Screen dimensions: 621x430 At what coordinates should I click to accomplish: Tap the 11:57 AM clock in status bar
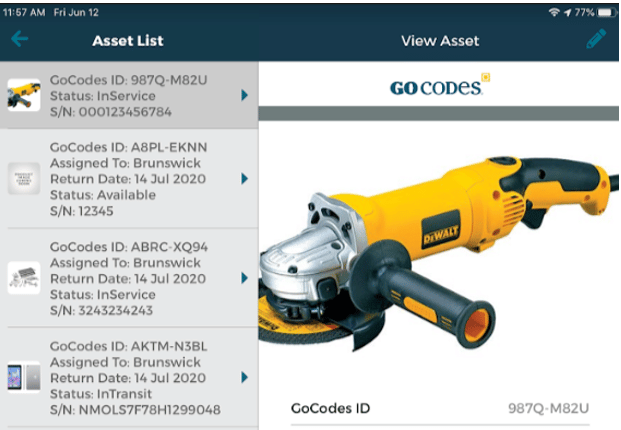tap(24, 13)
